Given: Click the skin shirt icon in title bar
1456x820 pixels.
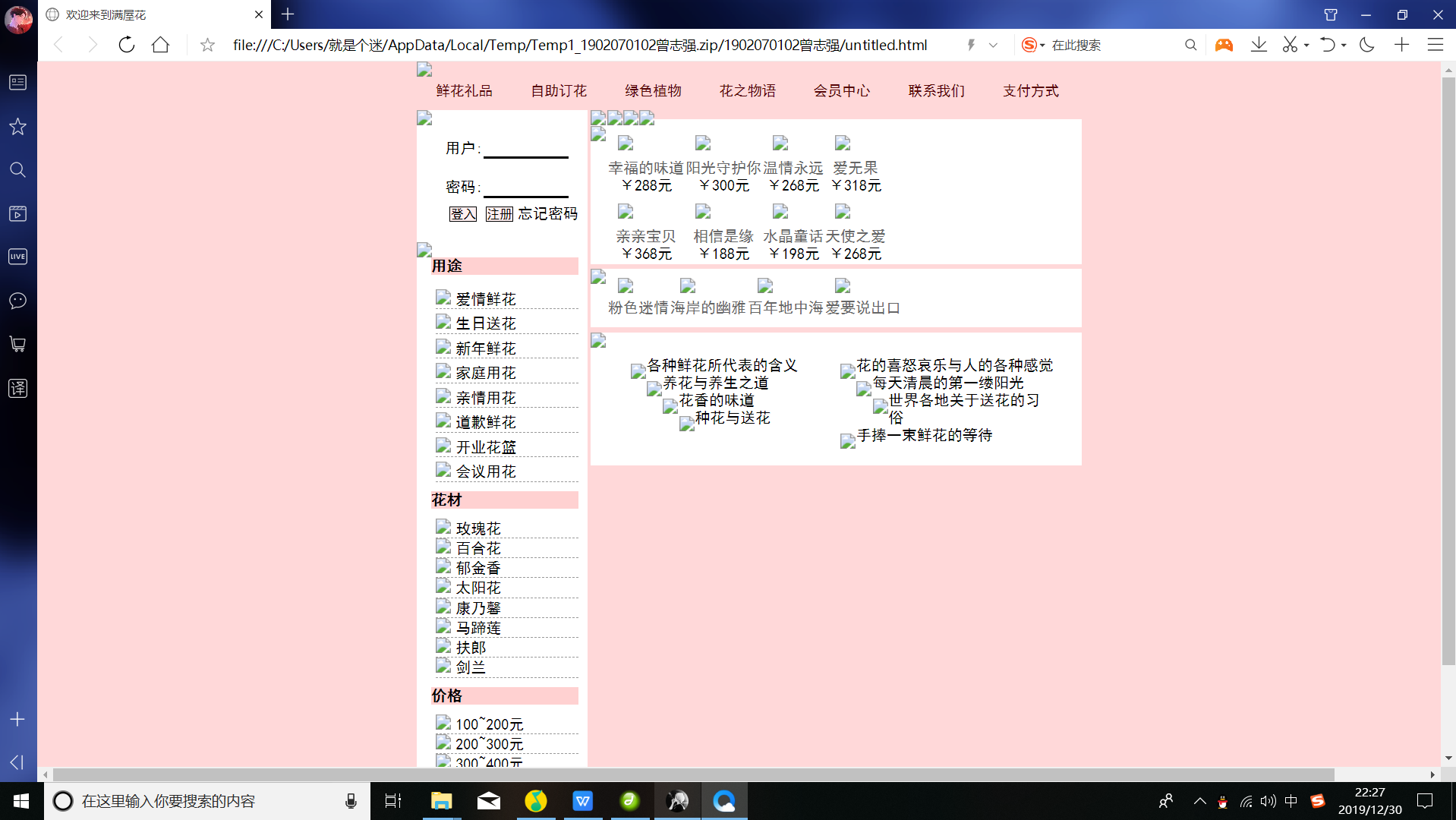Looking at the screenshot, I should [1330, 14].
